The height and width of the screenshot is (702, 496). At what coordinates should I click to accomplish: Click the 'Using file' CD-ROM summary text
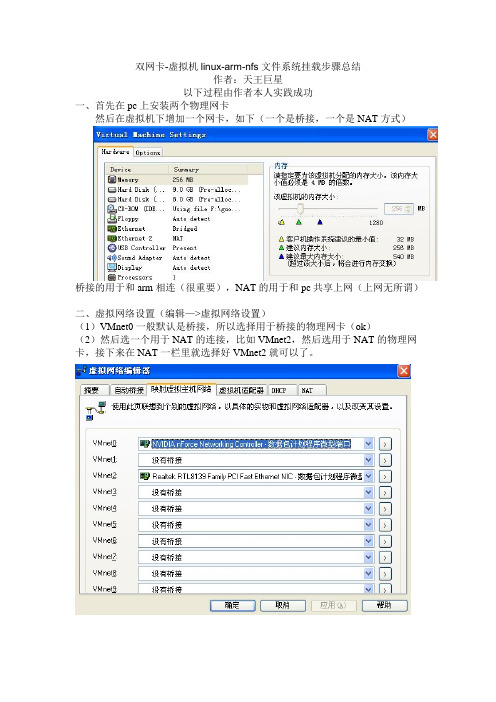point(206,209)
